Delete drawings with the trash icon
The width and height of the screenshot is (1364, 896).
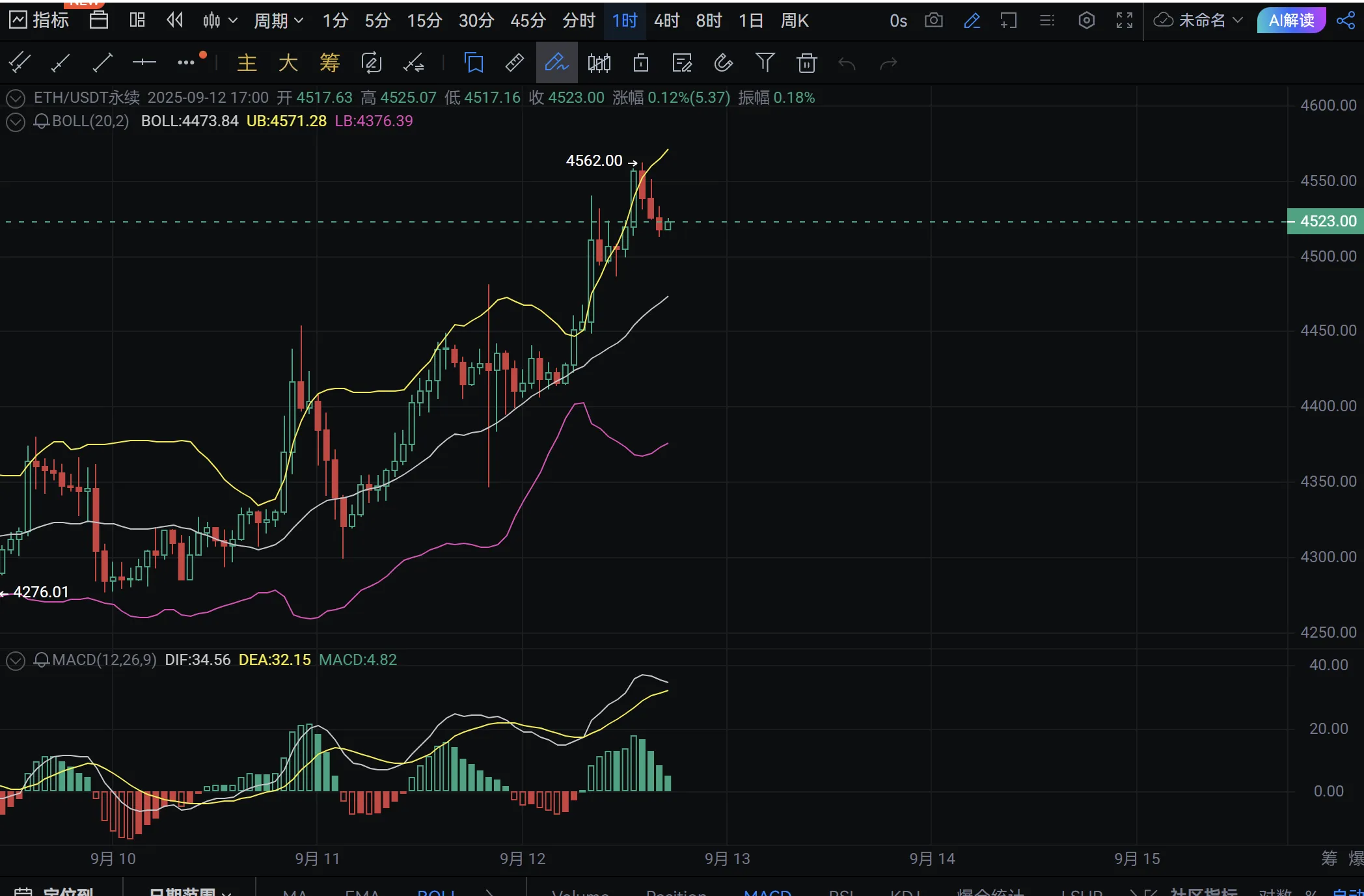[807, 63]
